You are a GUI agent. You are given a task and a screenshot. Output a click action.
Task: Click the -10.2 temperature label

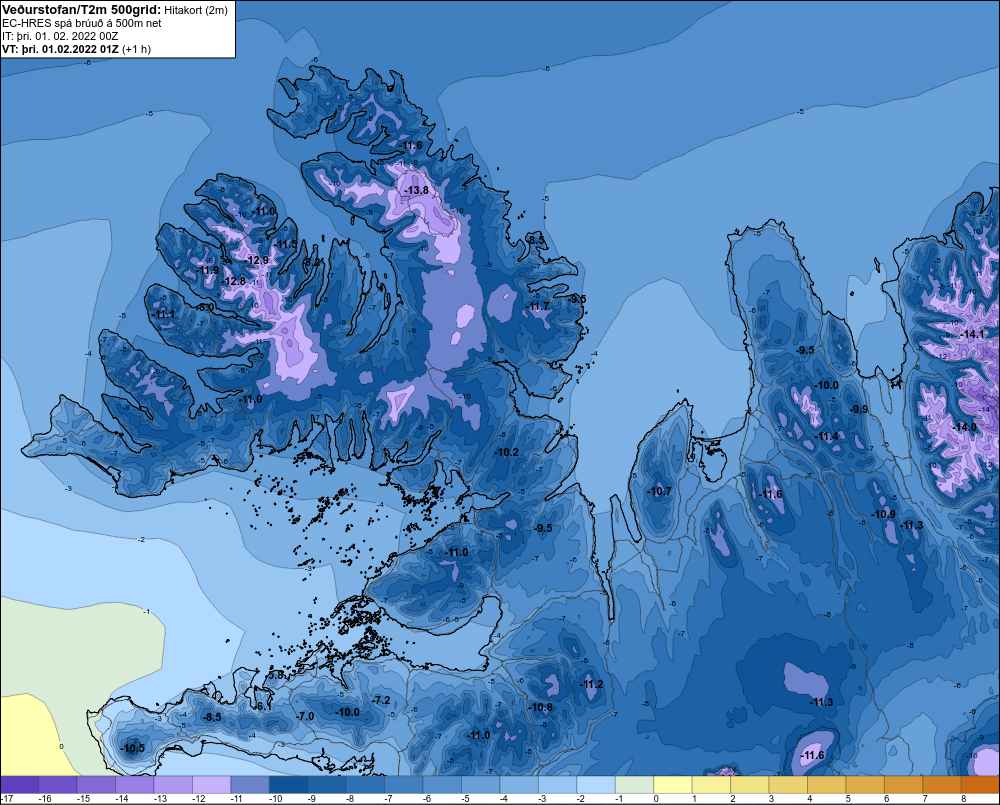tap(507, 452)
